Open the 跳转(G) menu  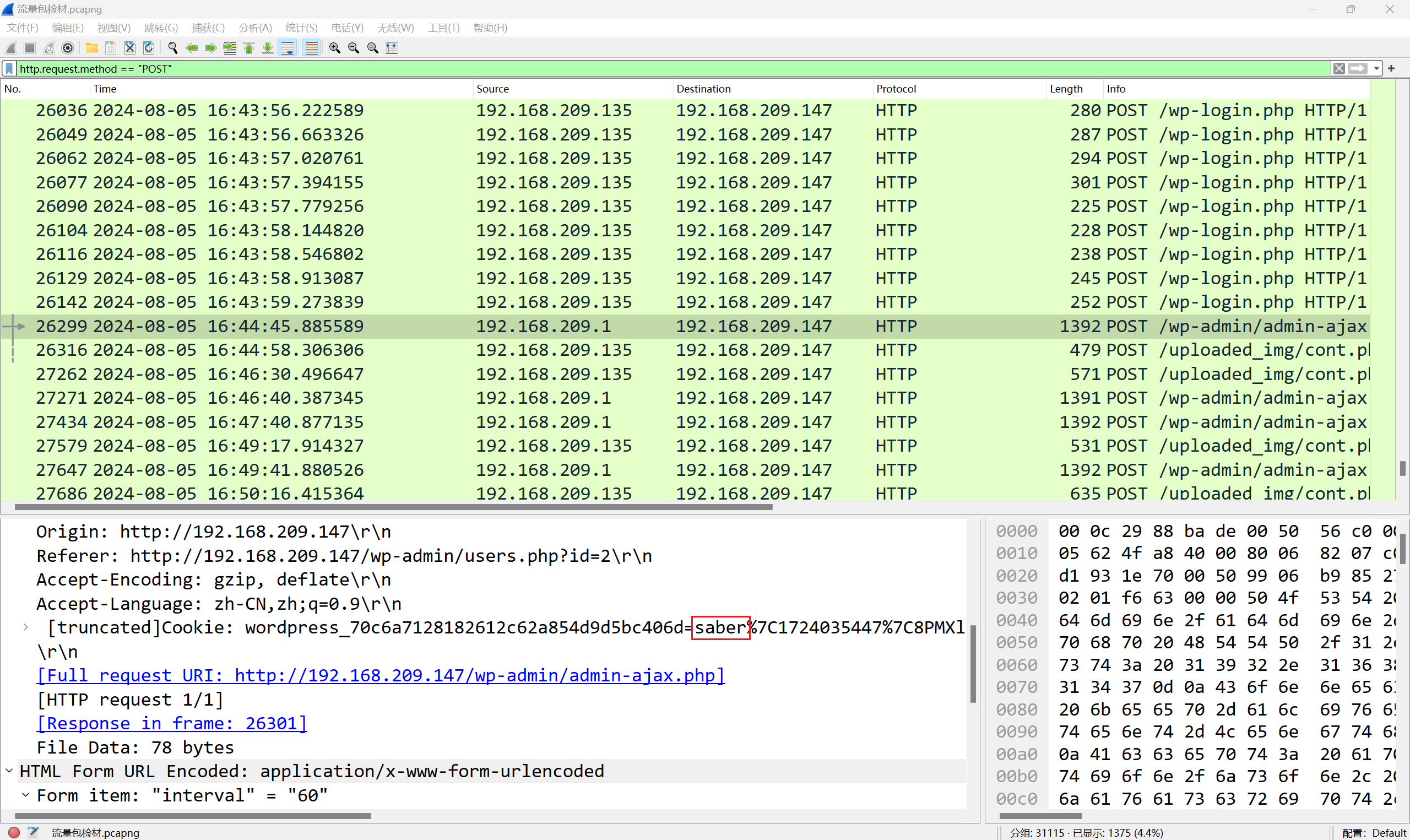(x=161, y=28)
